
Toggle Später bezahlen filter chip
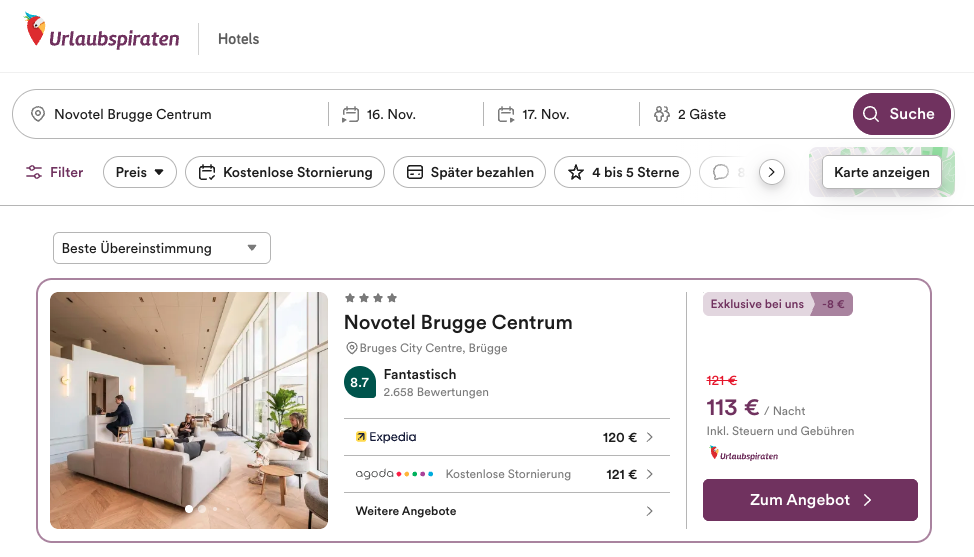(470, 172)
